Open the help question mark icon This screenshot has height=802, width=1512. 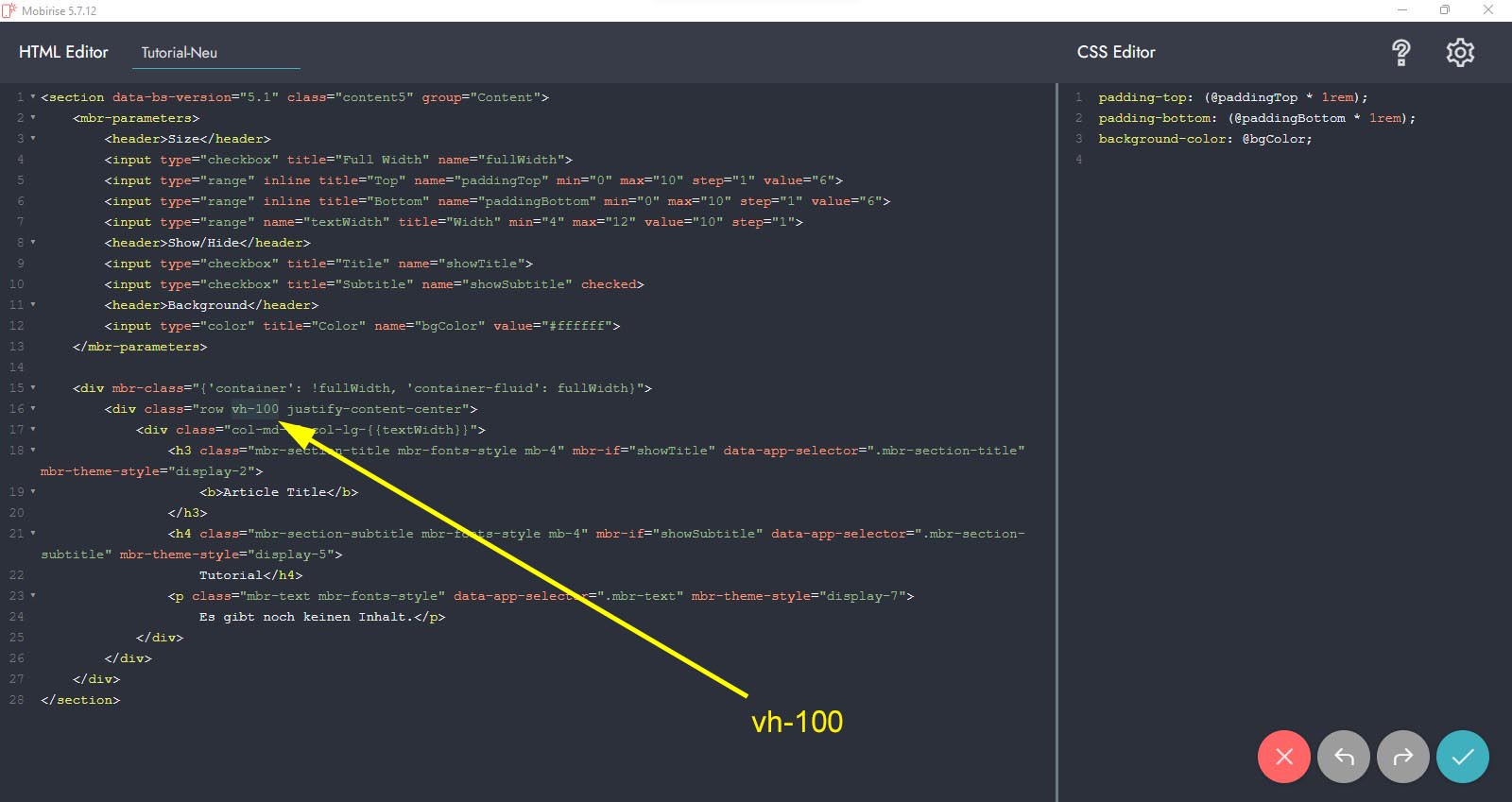1401,53
